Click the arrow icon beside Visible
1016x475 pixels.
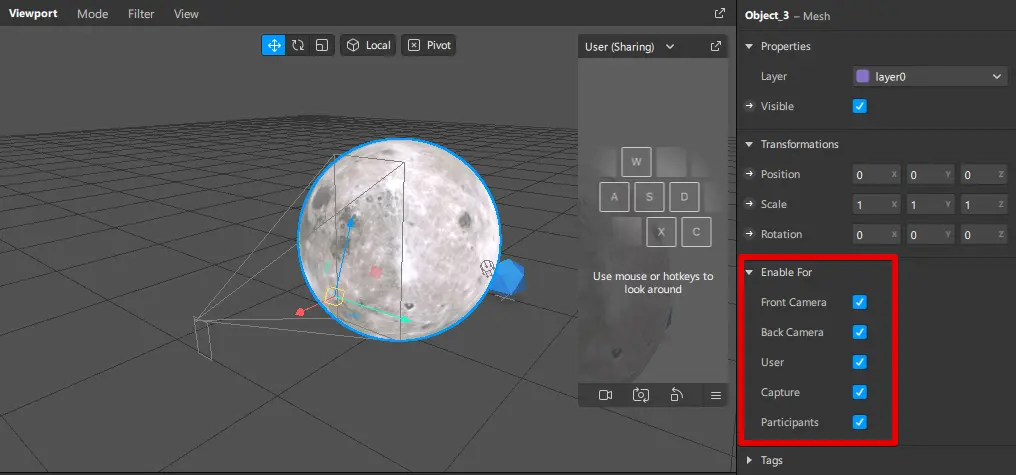point(750,106)
